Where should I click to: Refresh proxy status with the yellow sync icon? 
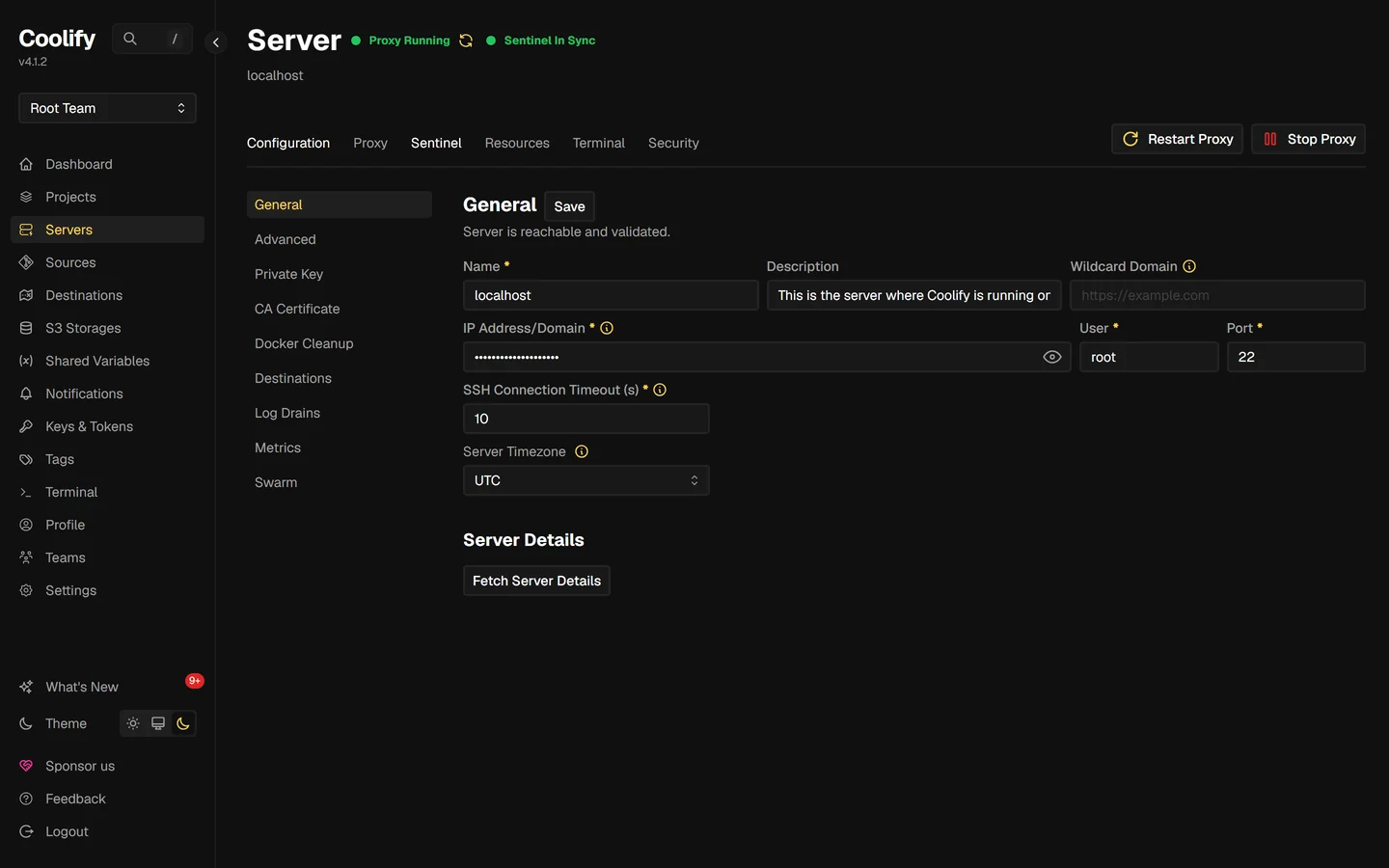click(x=466, y=41)
